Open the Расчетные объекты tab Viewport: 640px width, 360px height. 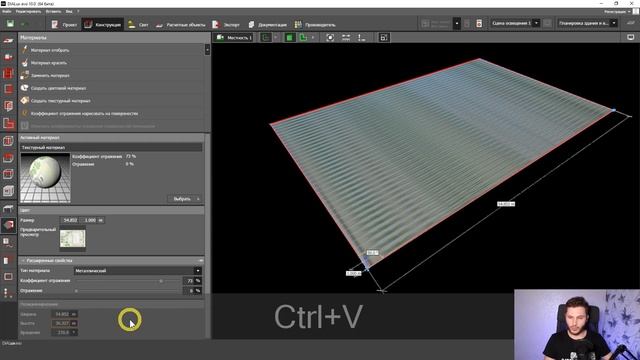click(180, 24)
